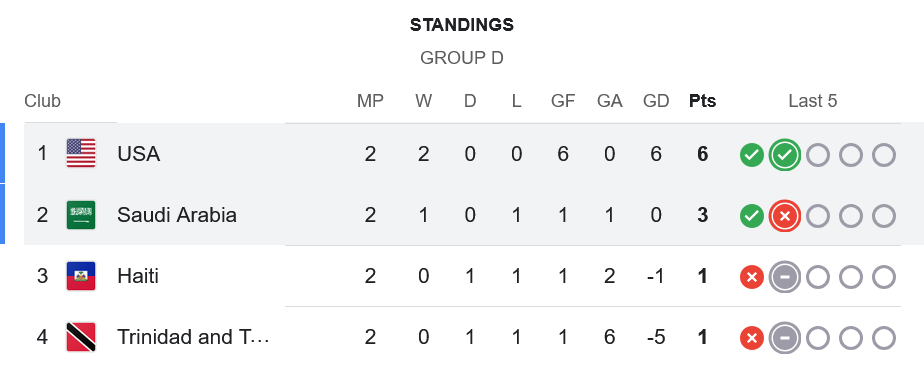This screenshot has width=924, height=384.
Task: Click USA's first green win checkmark
Action: coord(751,155)
